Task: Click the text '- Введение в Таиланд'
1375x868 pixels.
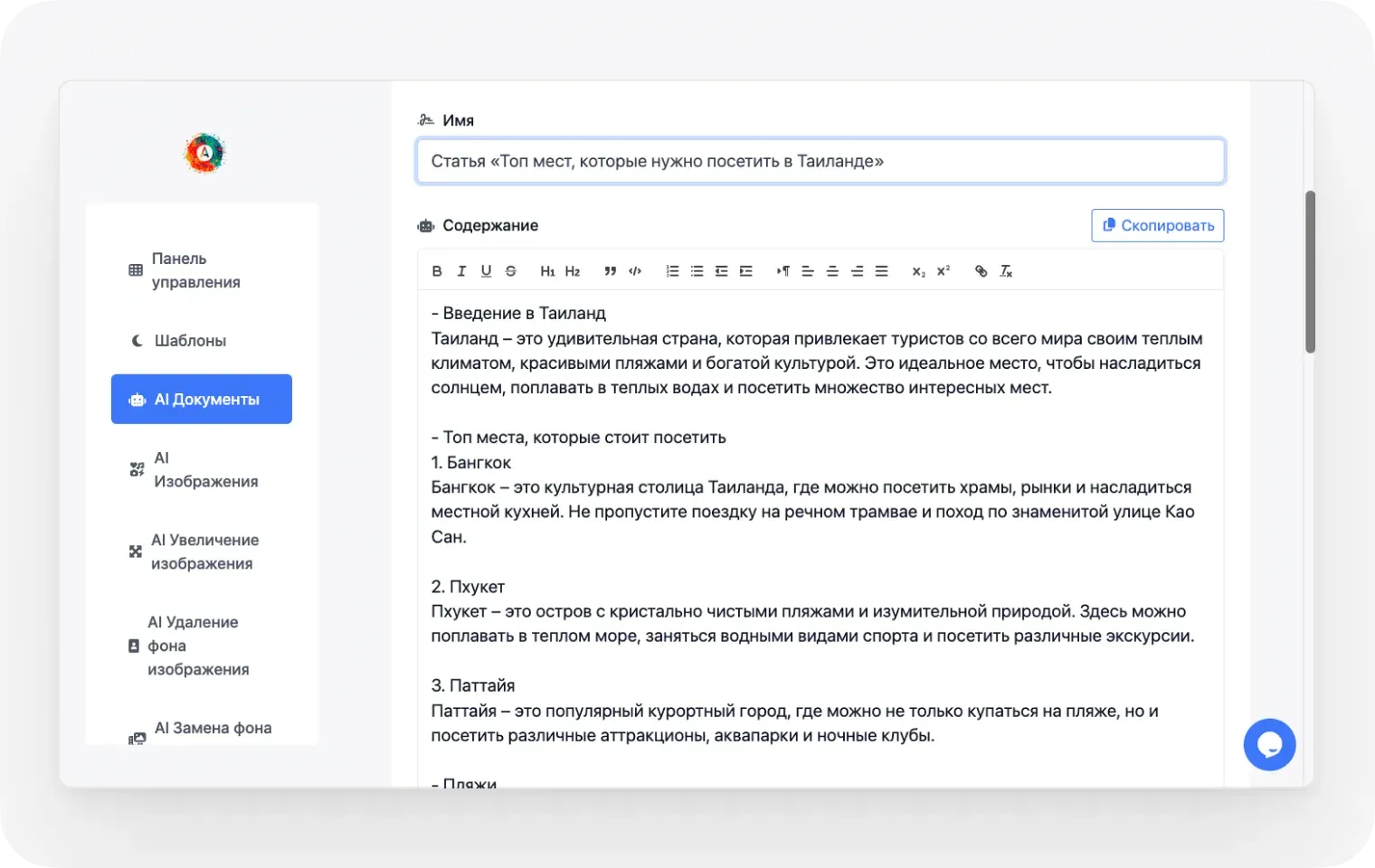Action: point(518,314)
